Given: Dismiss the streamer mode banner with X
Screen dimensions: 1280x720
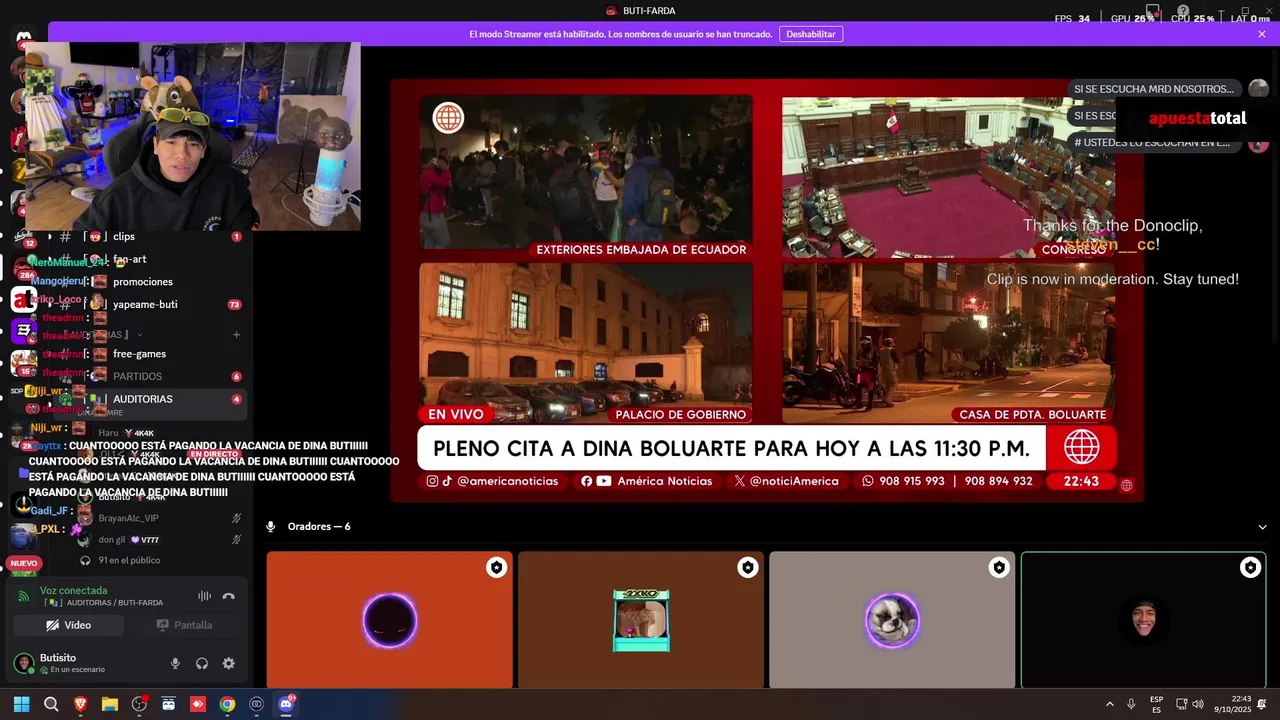Looking at the screenshot, I should click(x=1262, y=34).
